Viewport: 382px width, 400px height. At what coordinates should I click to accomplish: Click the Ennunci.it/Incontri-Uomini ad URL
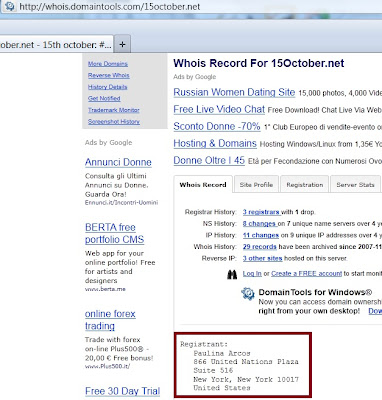click(121, 203)
